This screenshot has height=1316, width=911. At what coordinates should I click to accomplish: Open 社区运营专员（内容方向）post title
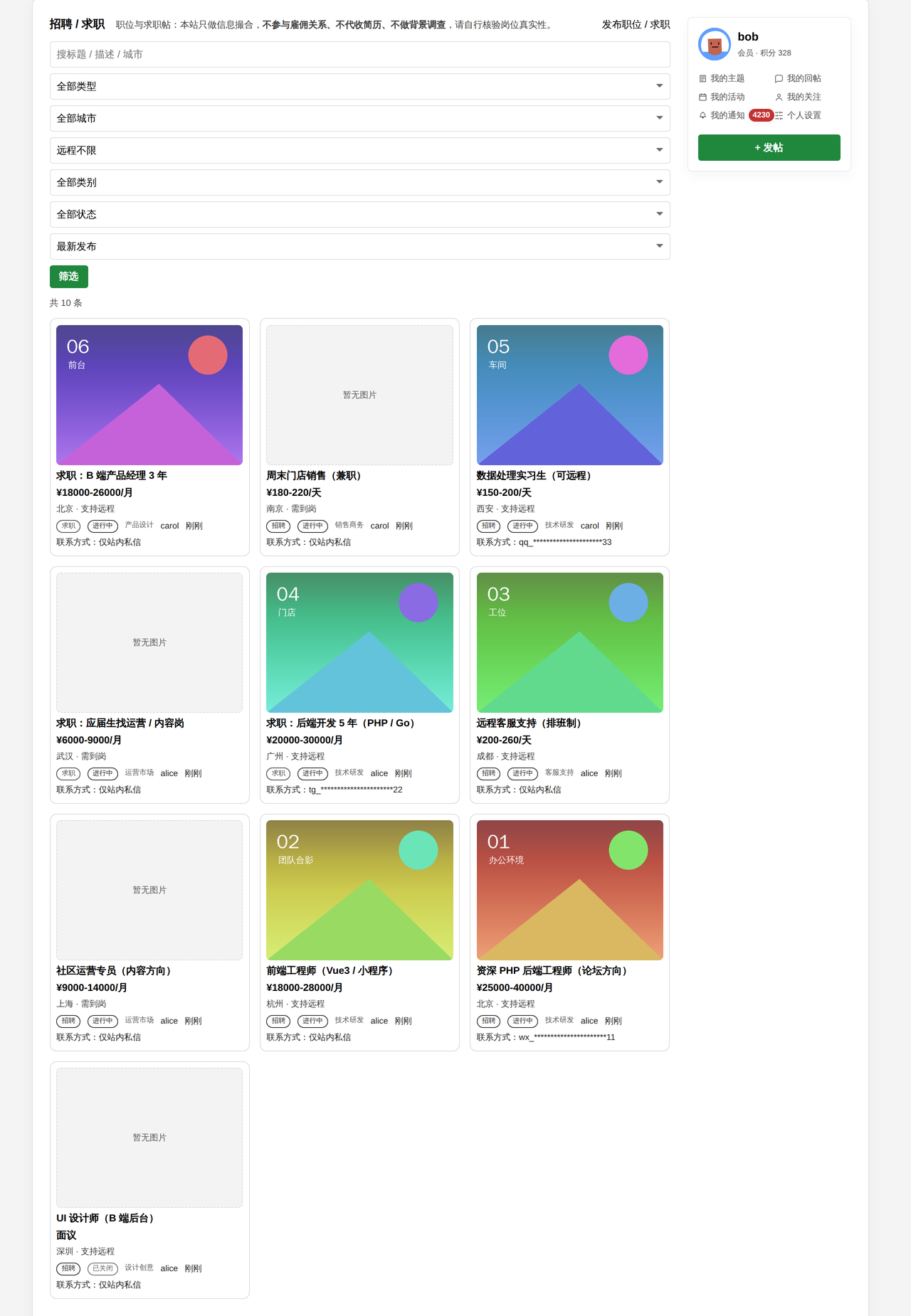pos(116,971)
